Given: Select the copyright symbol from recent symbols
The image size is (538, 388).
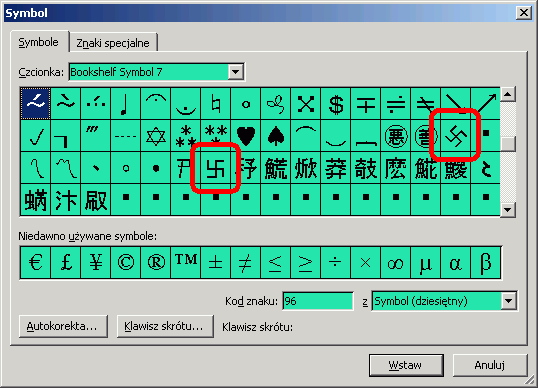Looking at the screenshot, I should click(x=126, y=262).
